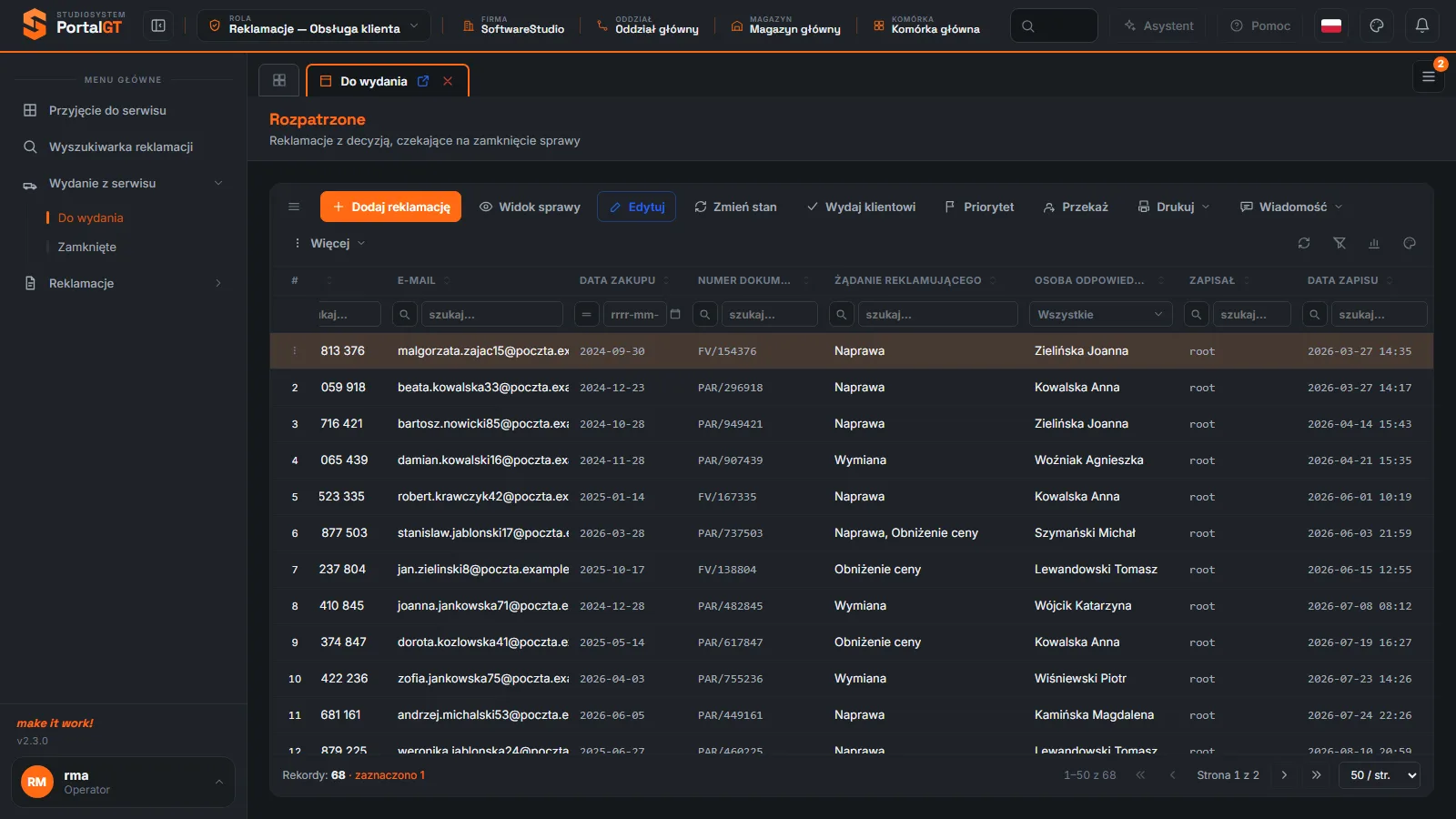Click Wydaj klientowi button

tap(861, 207)
